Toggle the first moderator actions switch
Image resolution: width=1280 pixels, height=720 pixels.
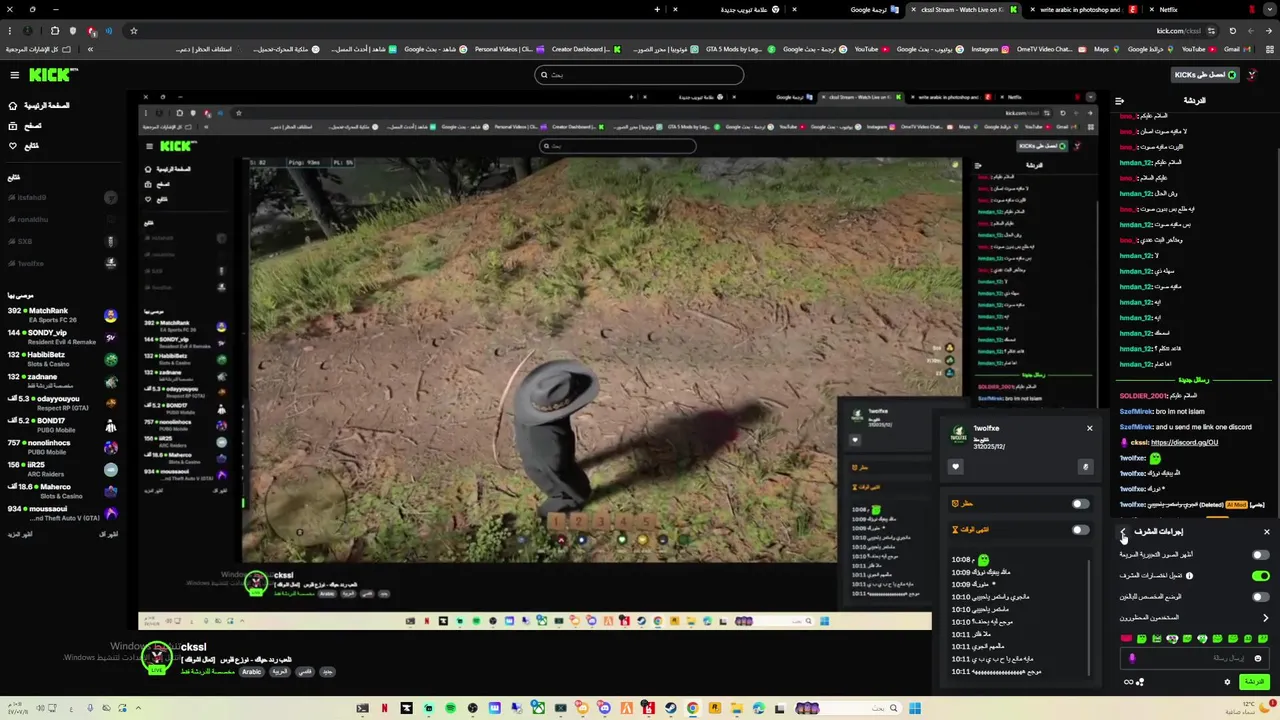[x=1261, y=554]
